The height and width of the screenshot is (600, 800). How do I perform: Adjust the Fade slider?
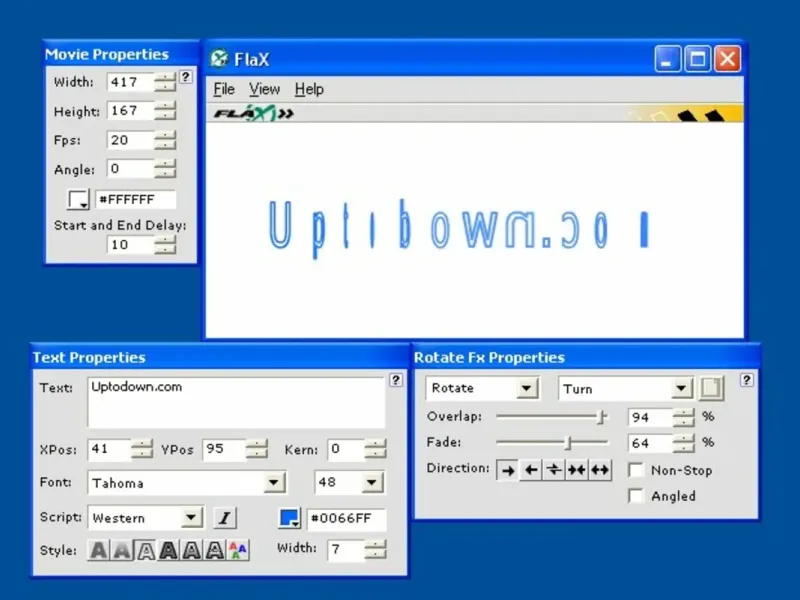tap(568, 442)
